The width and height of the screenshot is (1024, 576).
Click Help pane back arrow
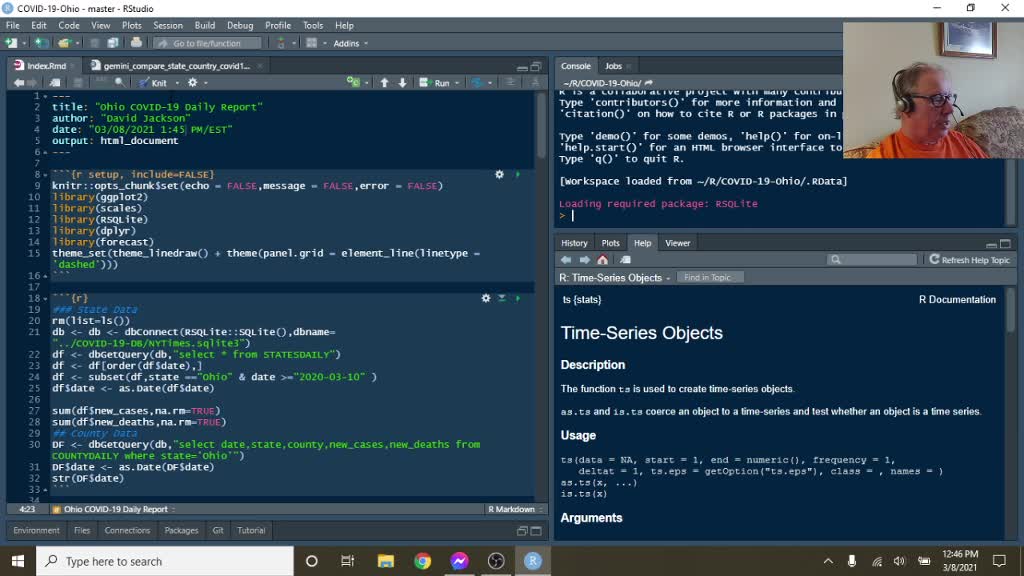(x=566, y=260)
